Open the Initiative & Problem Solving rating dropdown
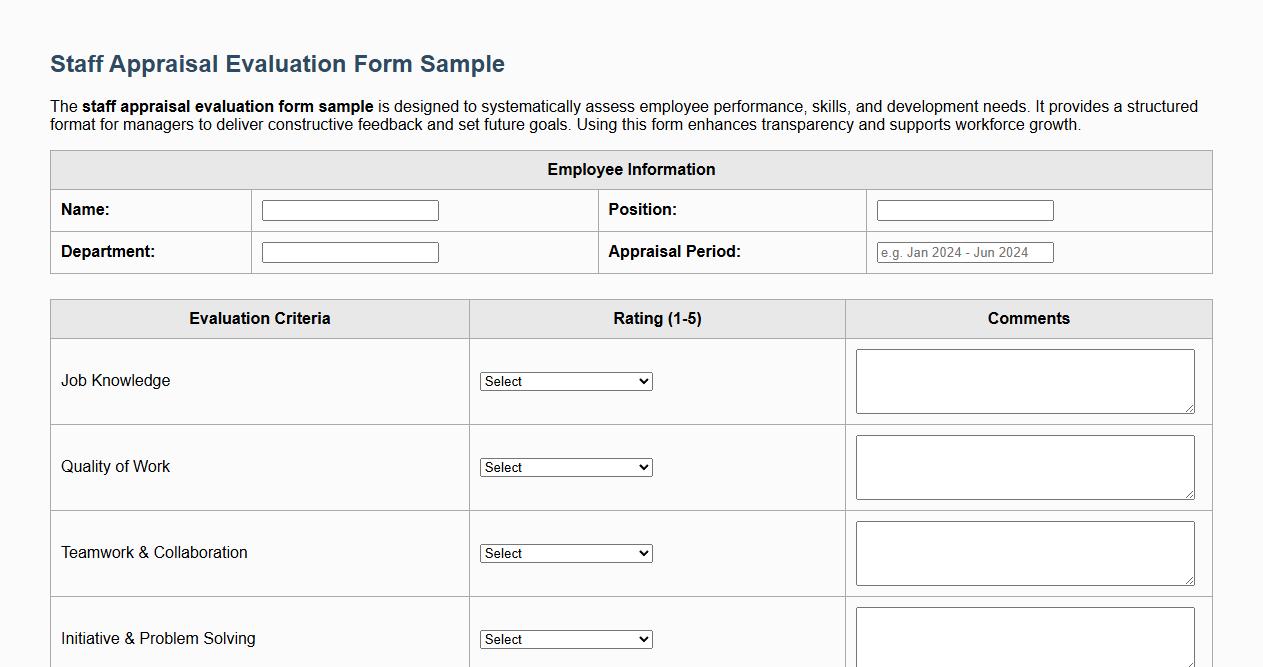This screenshot has width=1263, height=667. click(x=565, y=639)
